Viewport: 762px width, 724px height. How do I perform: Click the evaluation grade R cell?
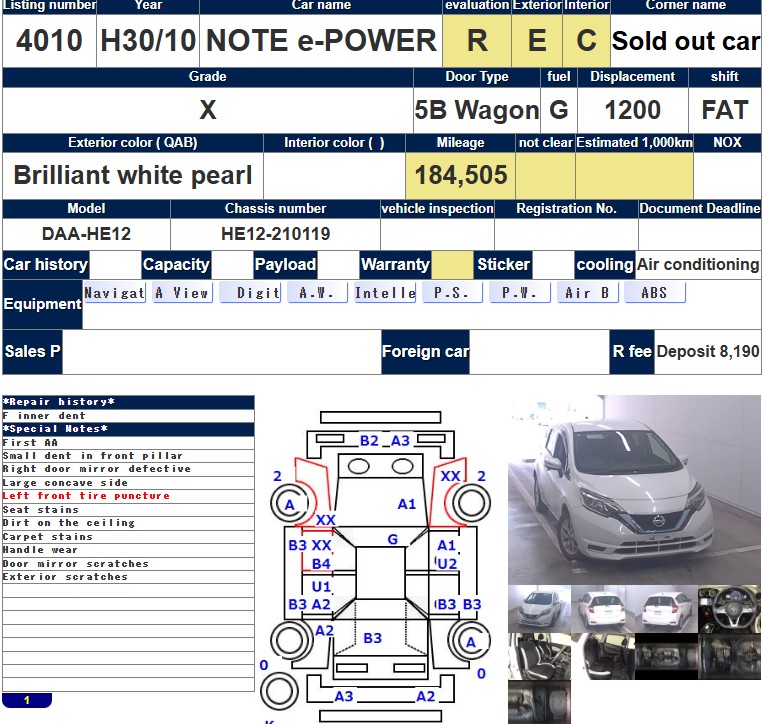pos(477,41)
